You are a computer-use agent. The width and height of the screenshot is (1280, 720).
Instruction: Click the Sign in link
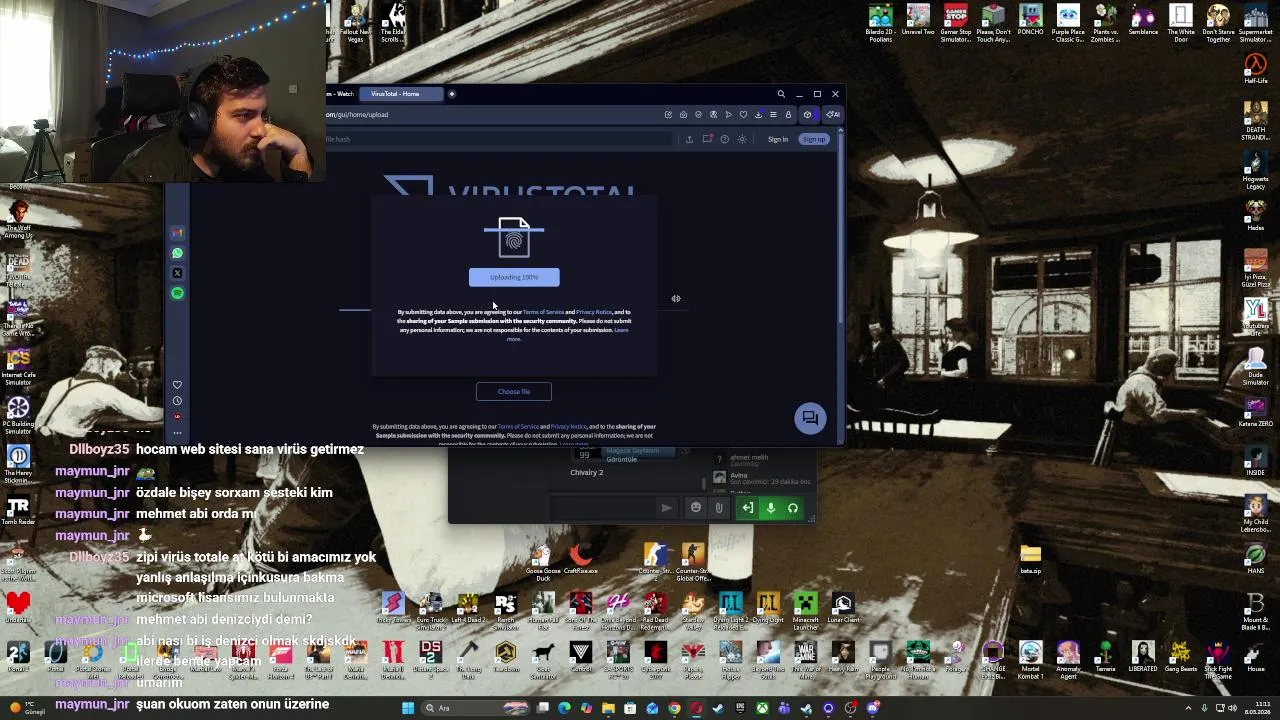(777, 139)
